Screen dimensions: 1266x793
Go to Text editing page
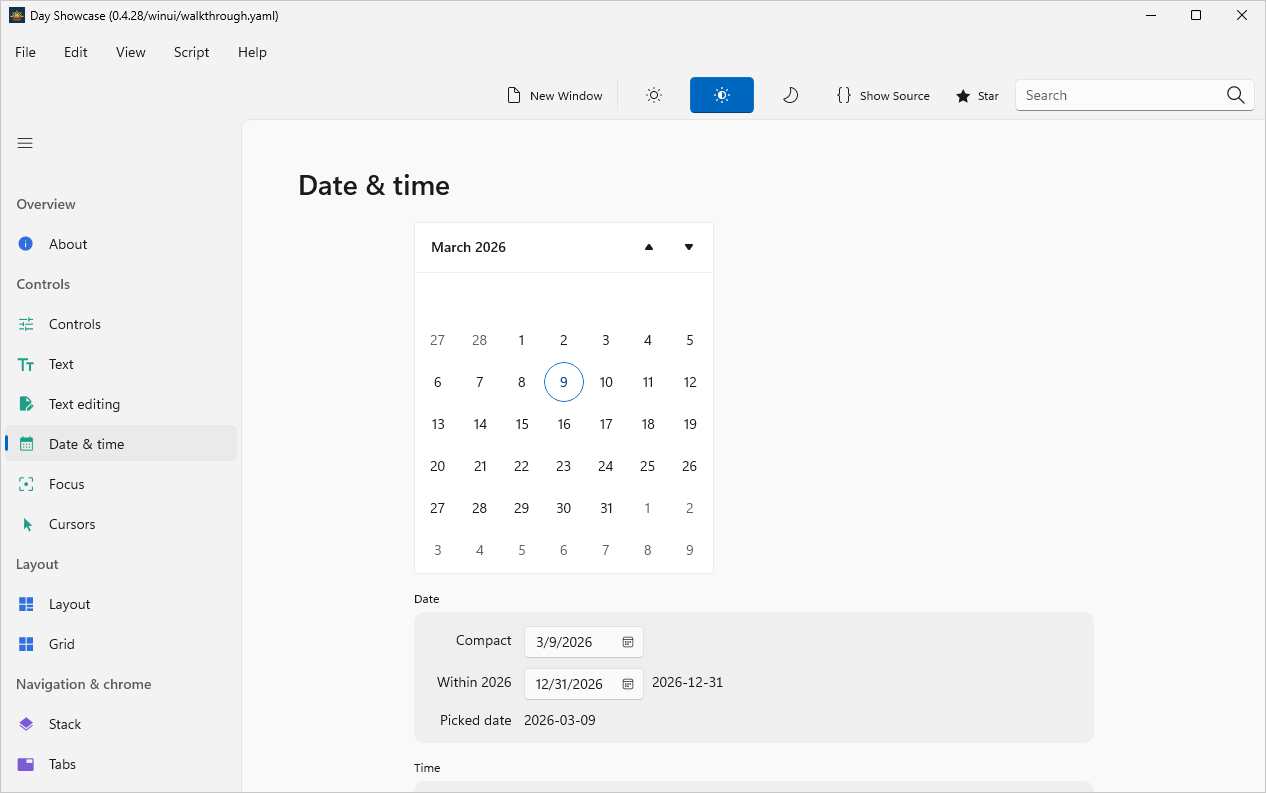121,404
